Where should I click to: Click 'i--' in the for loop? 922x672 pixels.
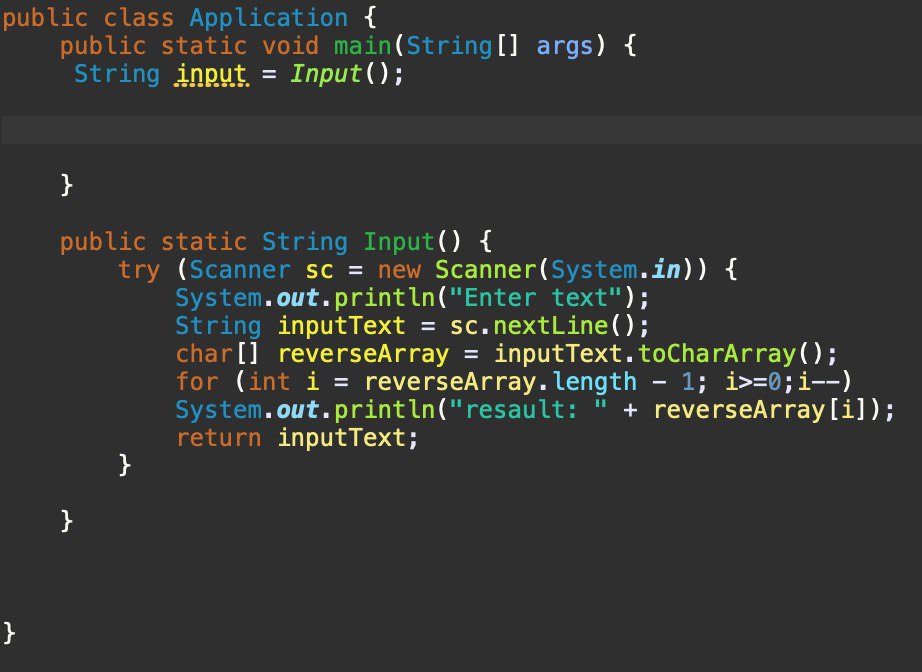point(819,382)
